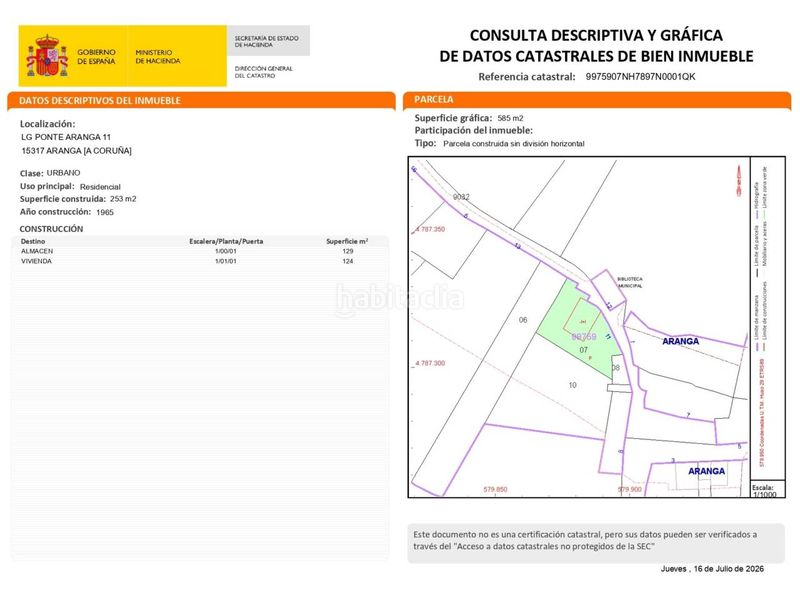Click 'DIRECCIÓN GENERAL DEL CATASTRO' text
The width and height of the screenshot is (800, 600).
coord(263,72)
